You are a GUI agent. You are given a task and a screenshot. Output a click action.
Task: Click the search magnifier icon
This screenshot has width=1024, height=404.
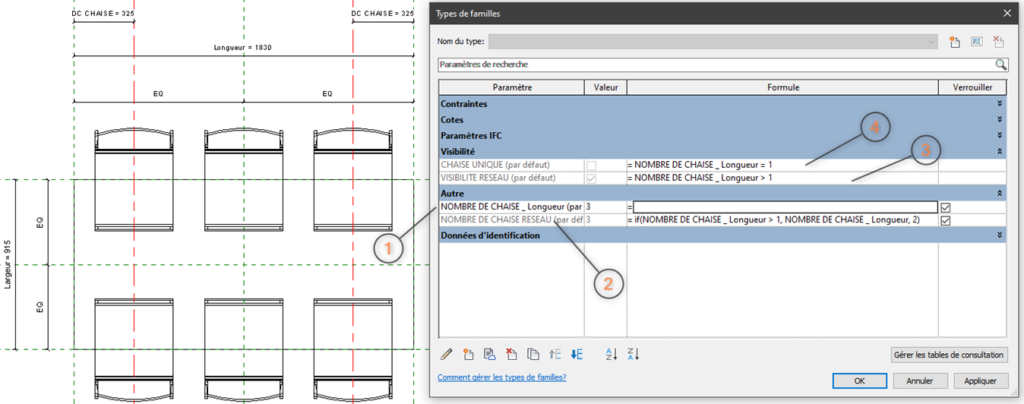[1000, 64]
